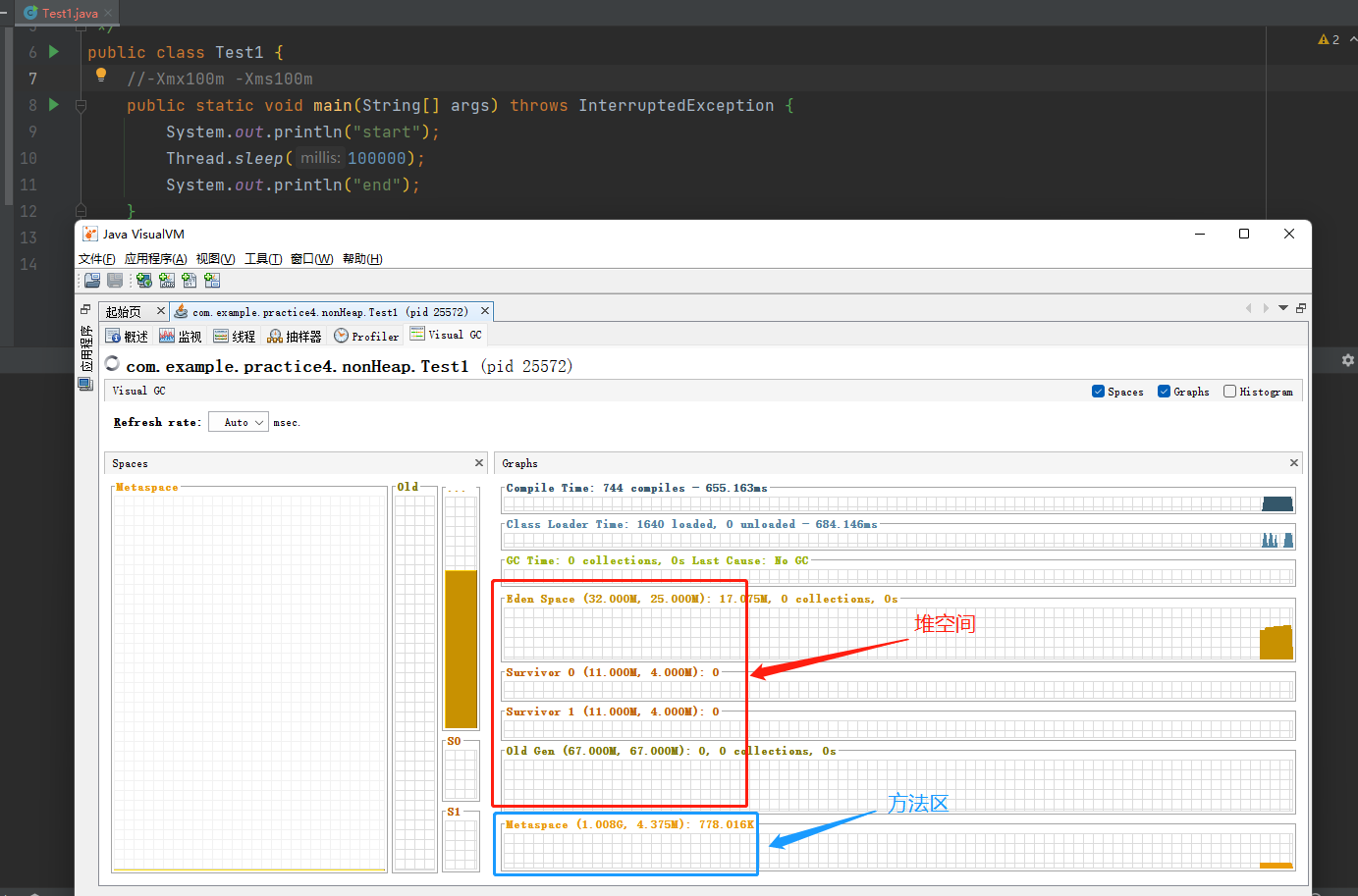The height and width of the screenshot is (896, 1358).
Task: Click the Java VisualVM title bar icon
Action: coord(90,234)
